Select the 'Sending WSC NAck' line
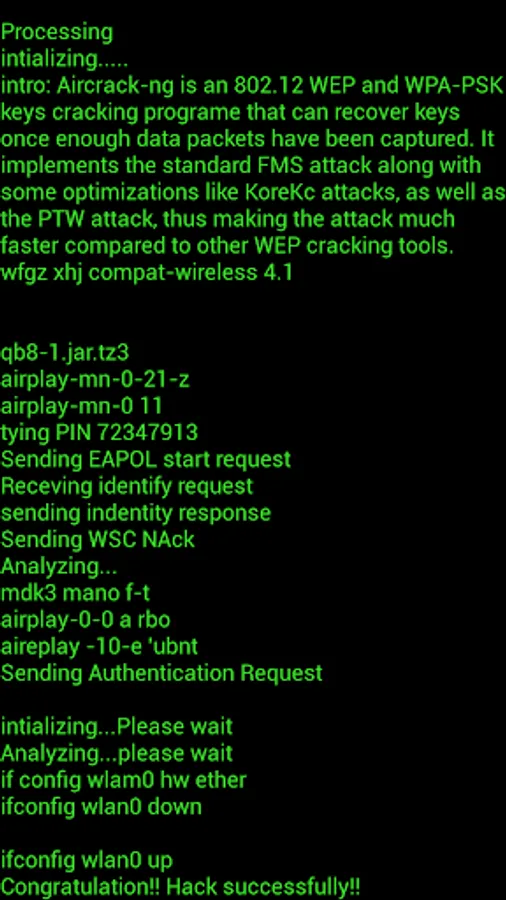This screenshot has height=900, width=506. [x=98, y=539]
